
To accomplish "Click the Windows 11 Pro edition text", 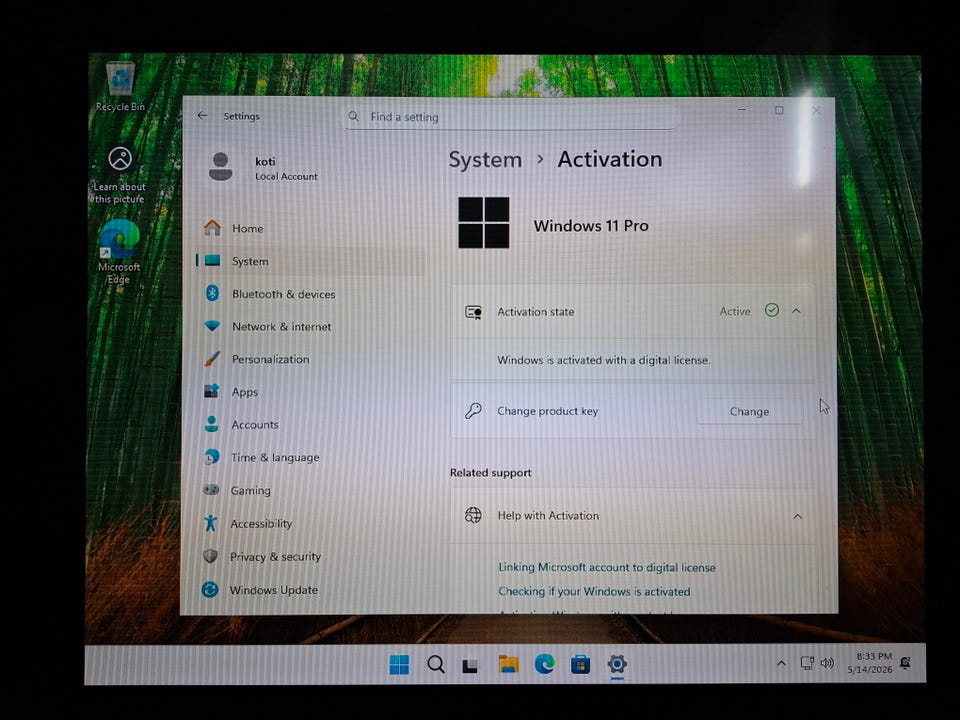I will click(x=591, y=225).
